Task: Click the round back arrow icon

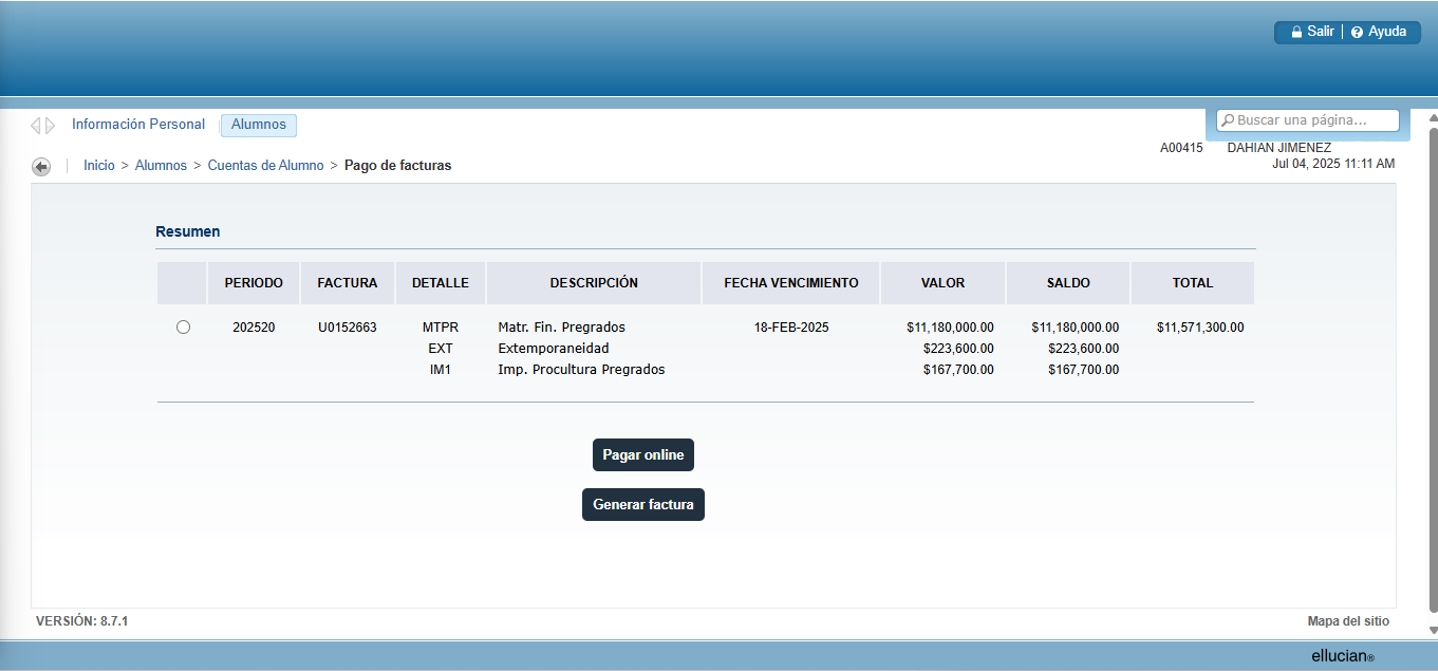Action: pyautogui.click(x=41, y=166)
